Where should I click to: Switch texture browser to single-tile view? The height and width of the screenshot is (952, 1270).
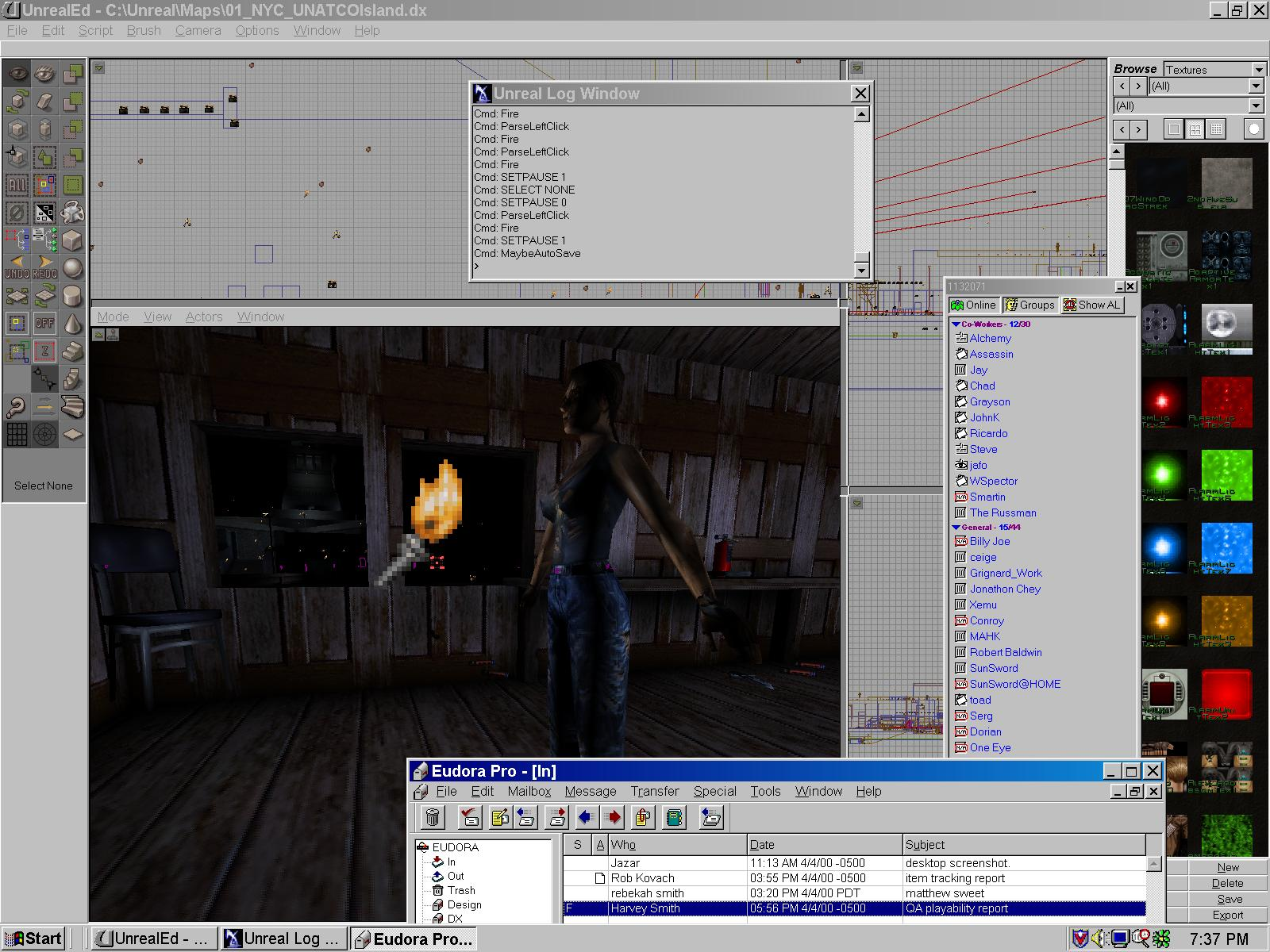[x=1174, y=129]
